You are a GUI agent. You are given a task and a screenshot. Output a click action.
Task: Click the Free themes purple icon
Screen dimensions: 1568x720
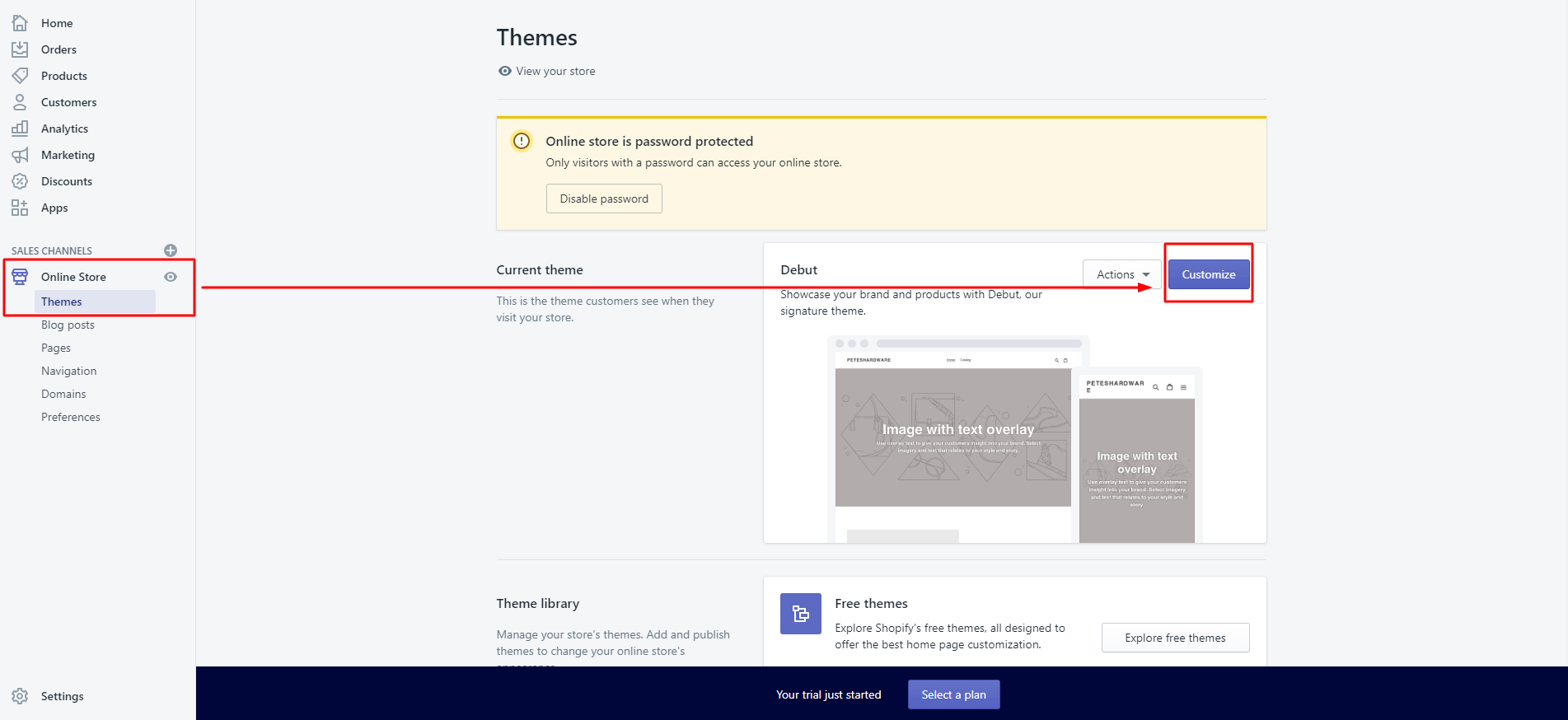(801, 614)
